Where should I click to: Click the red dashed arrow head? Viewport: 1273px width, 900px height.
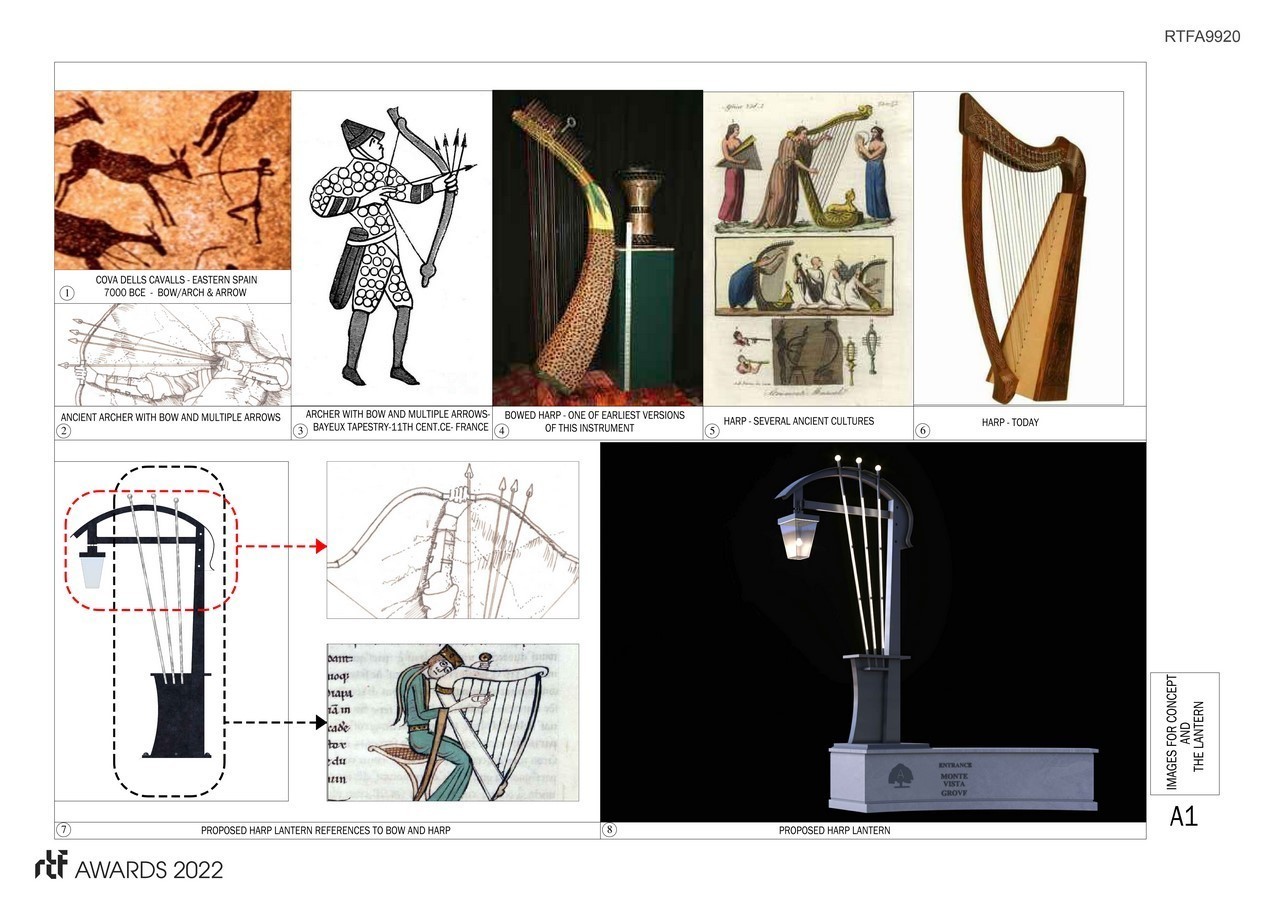pos(320,546)
